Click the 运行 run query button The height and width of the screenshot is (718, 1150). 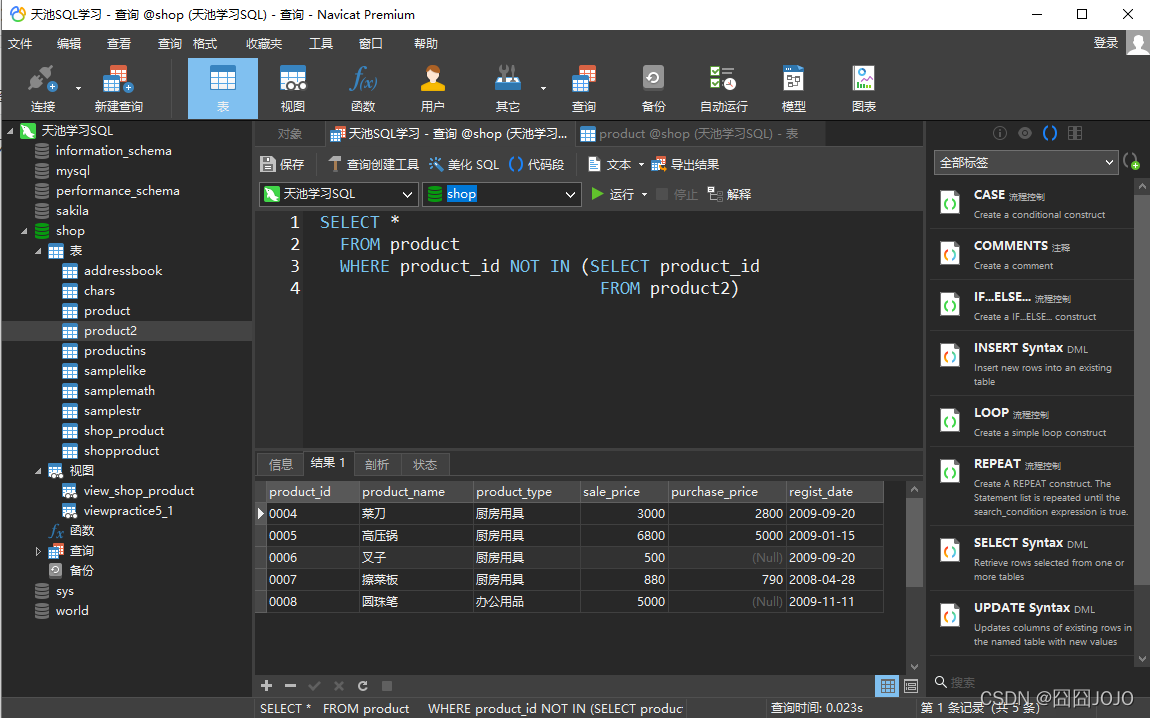pos(613,194)
